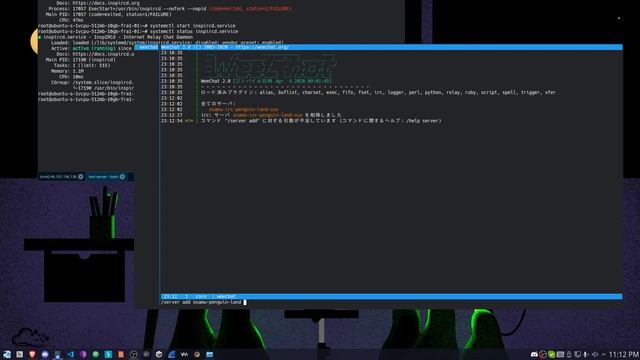This screenshot has height=360, width=640.
Task: Open the Brave browser taskbar icon
Action: [x=32, y=354]
